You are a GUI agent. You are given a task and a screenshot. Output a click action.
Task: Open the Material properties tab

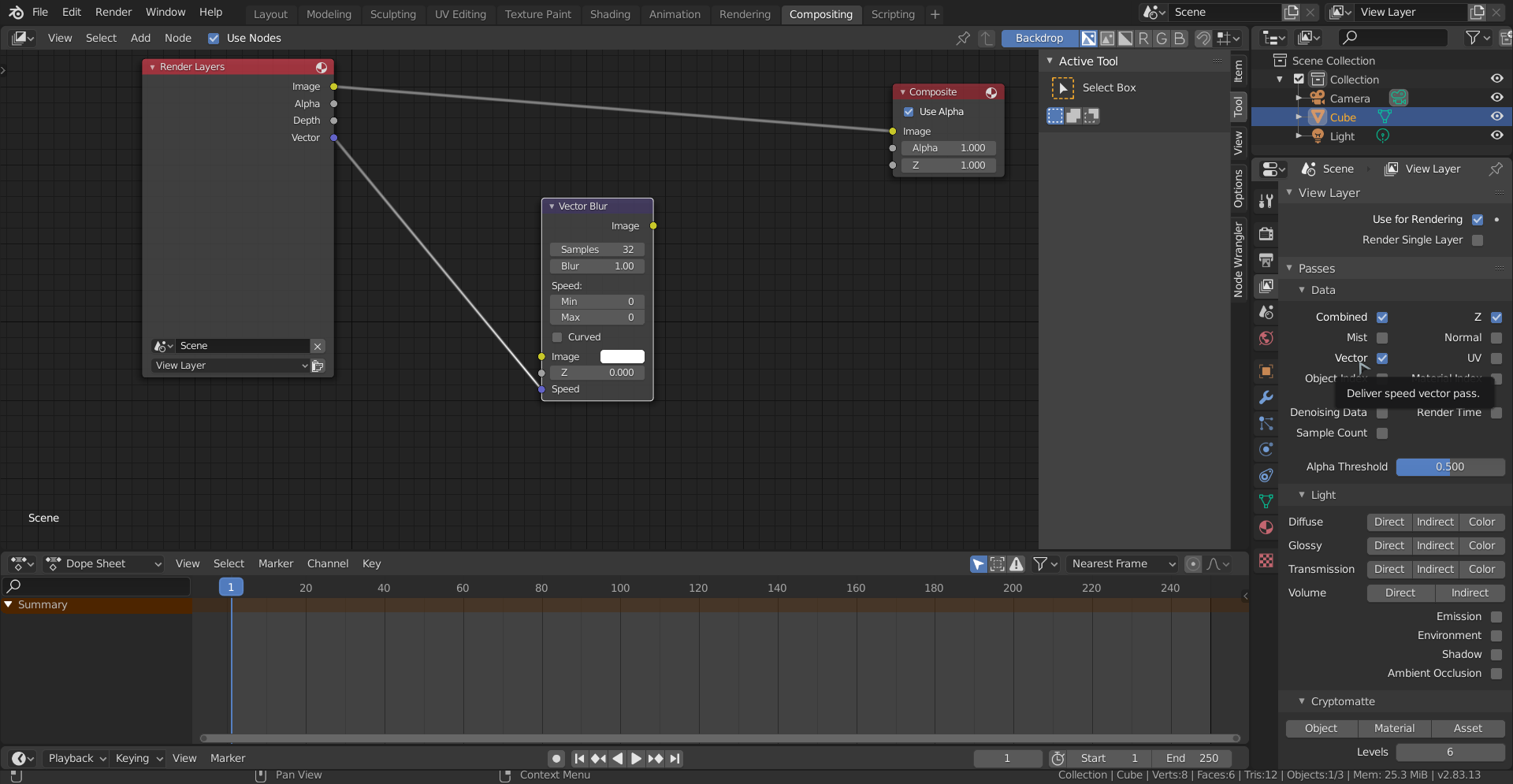[1266, 528]
